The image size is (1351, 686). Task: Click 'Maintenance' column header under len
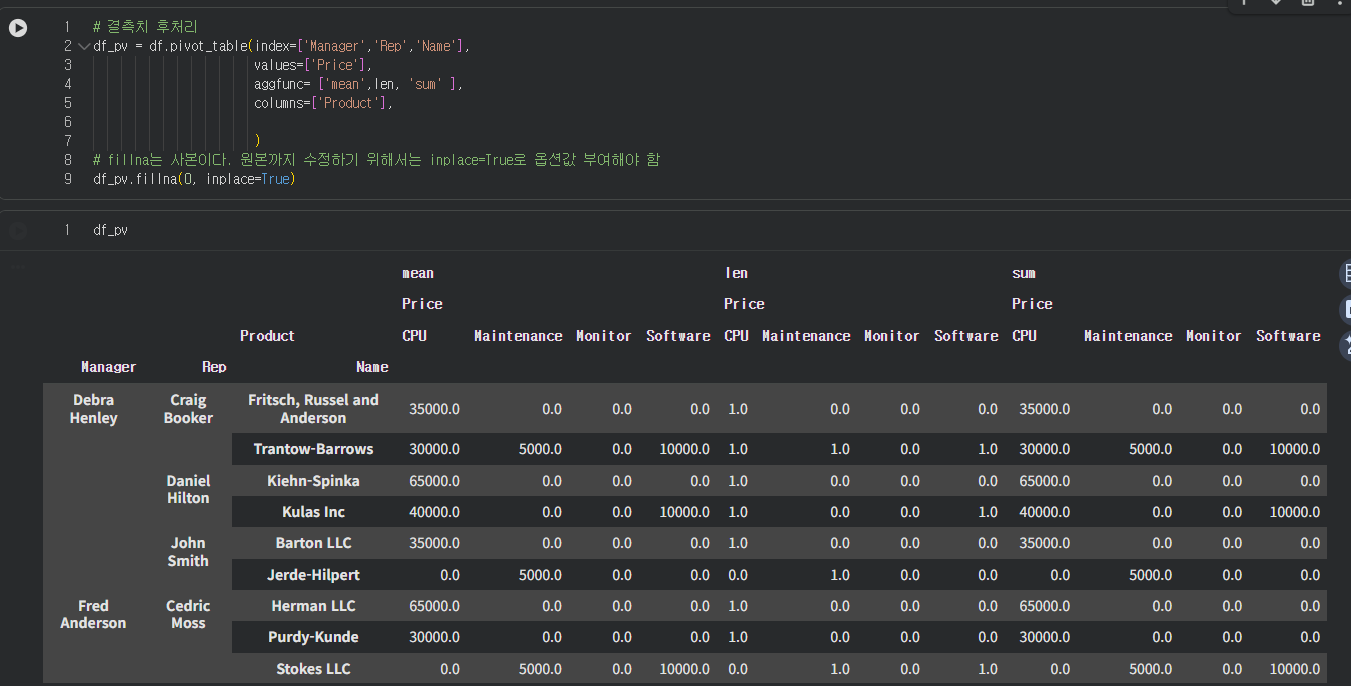tap(806, 336)
